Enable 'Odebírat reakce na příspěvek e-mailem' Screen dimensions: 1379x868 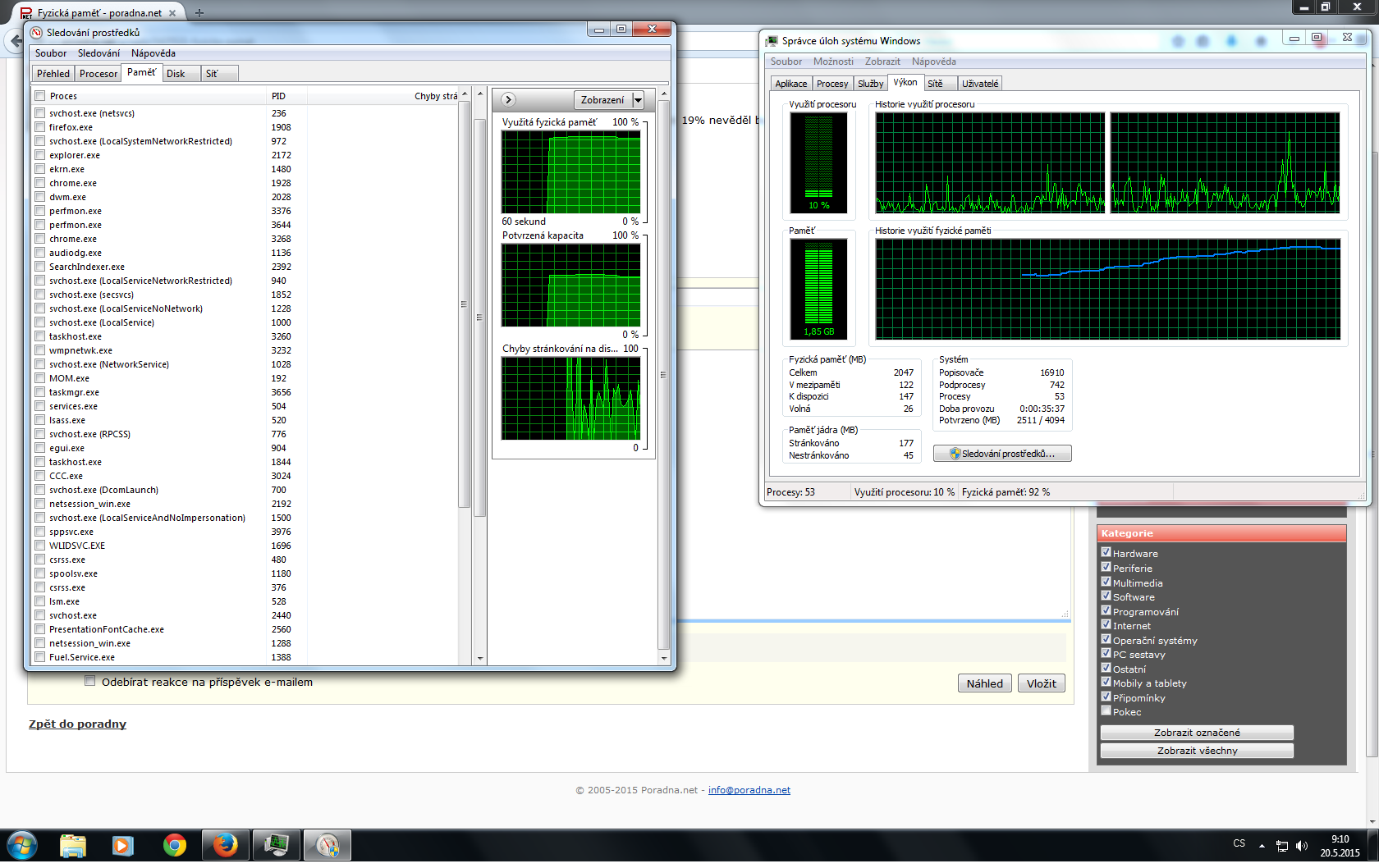pos(90,681)
